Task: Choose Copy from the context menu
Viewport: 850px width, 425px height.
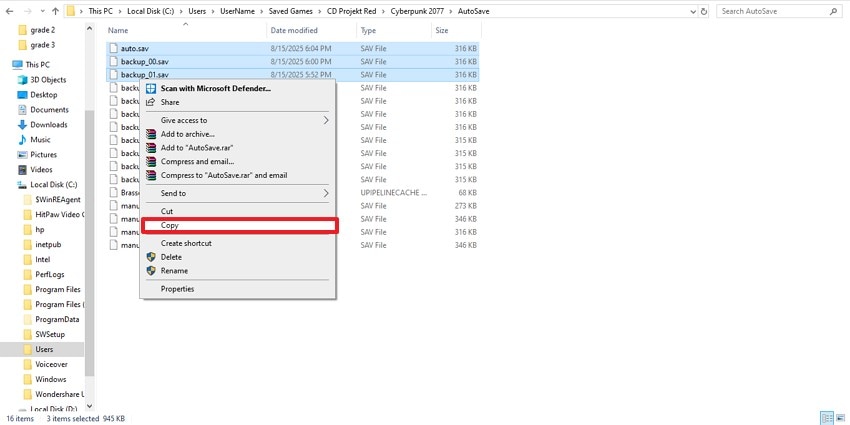Action: click(x=238, y=225)
